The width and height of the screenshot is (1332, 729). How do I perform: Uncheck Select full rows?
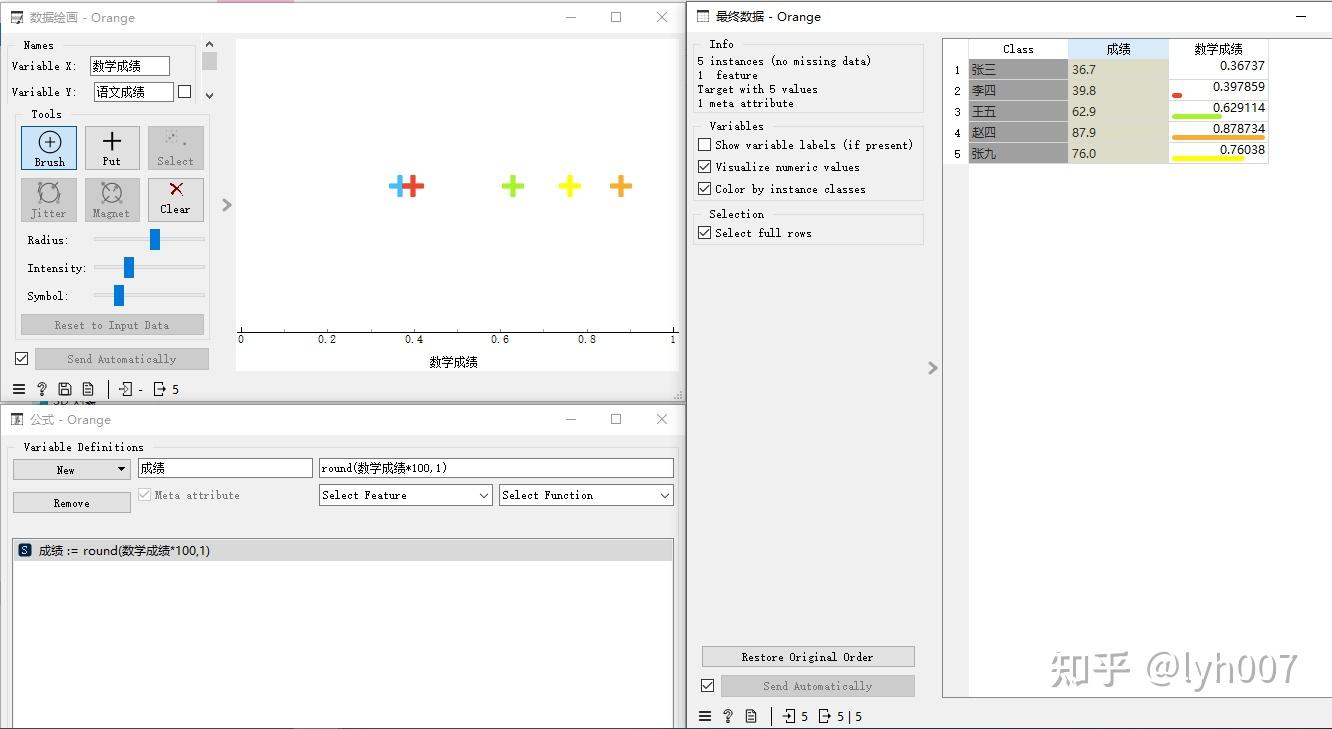[x=705, y=232]
